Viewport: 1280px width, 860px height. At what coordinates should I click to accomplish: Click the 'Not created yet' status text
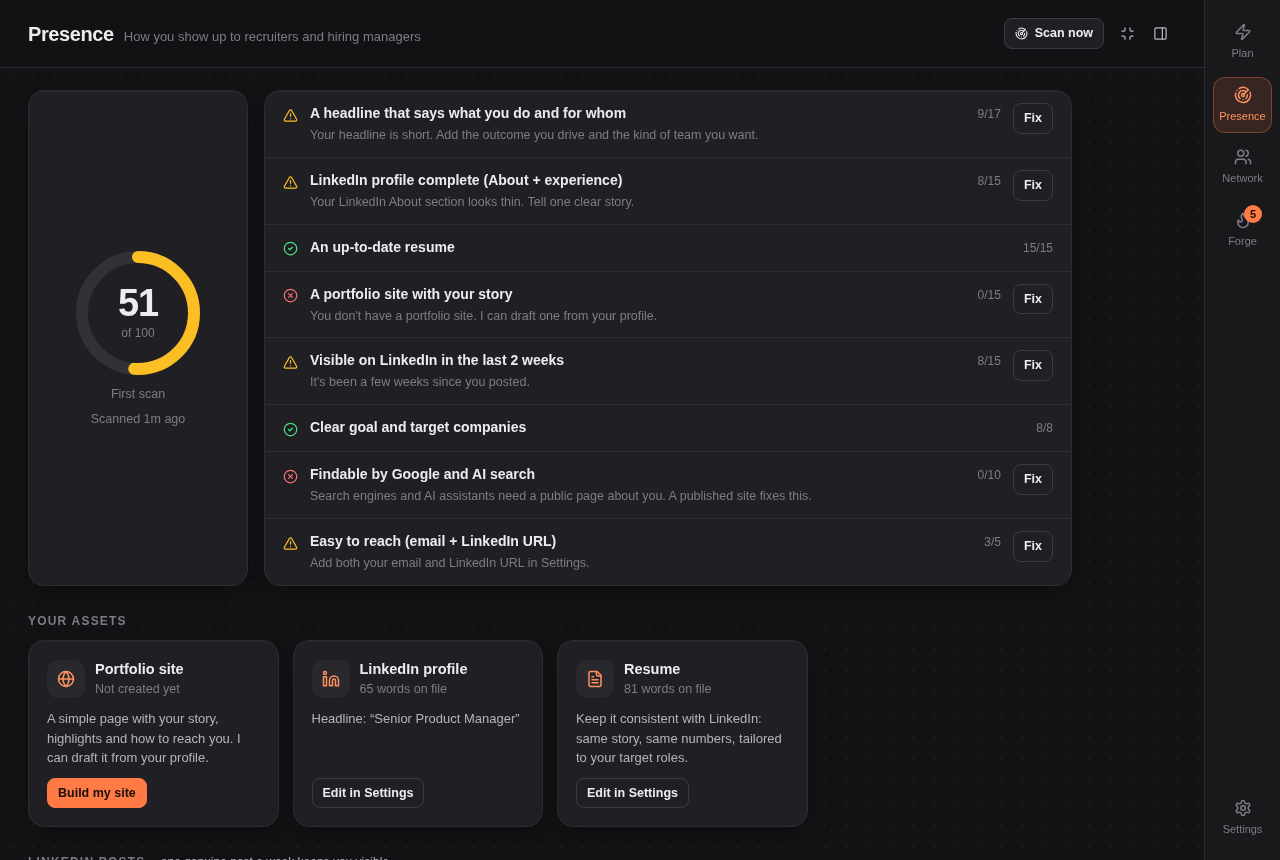point(137,689)
